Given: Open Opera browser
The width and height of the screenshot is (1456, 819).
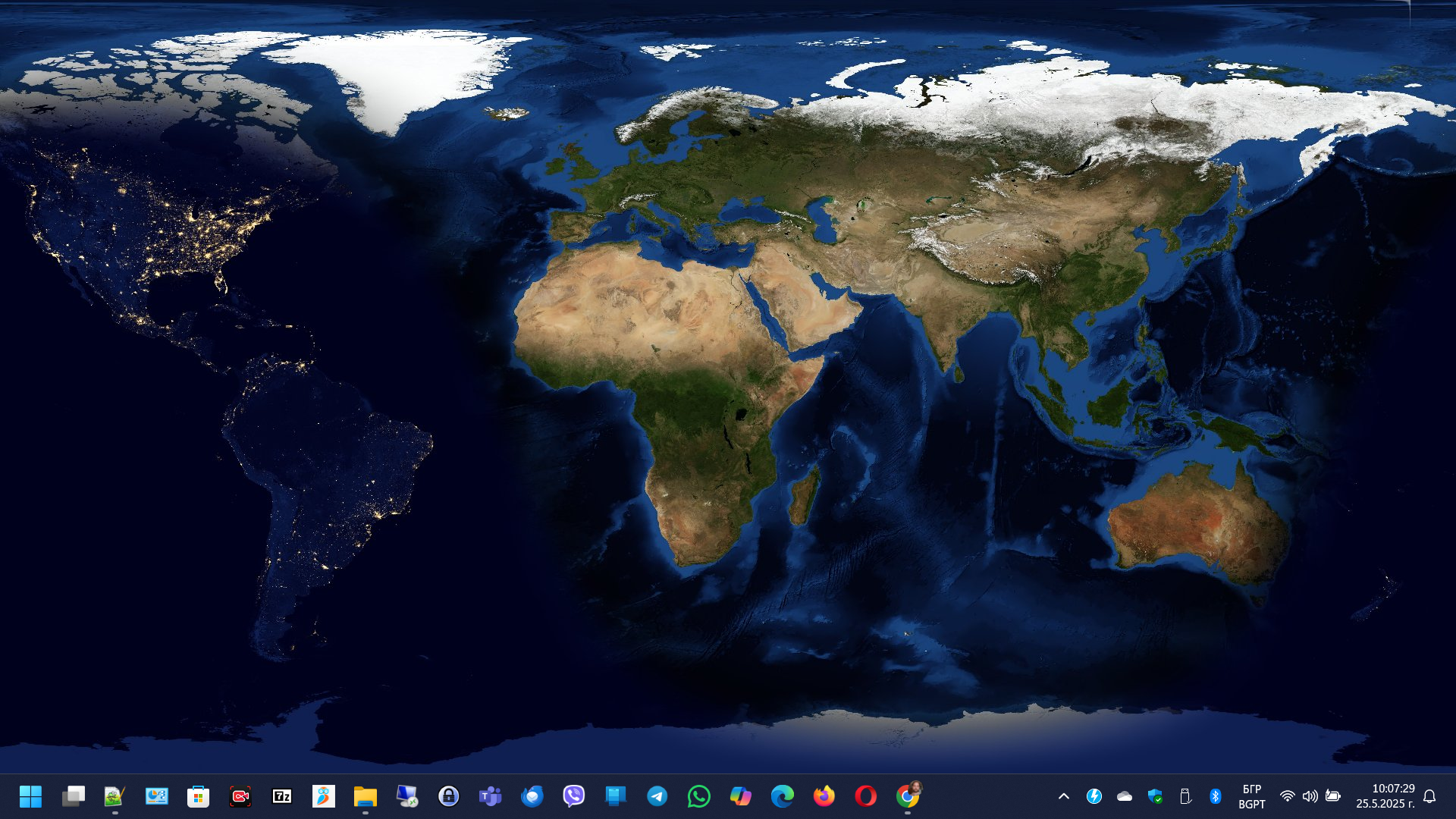Looking at the screenshot, I should pos(865,796).
